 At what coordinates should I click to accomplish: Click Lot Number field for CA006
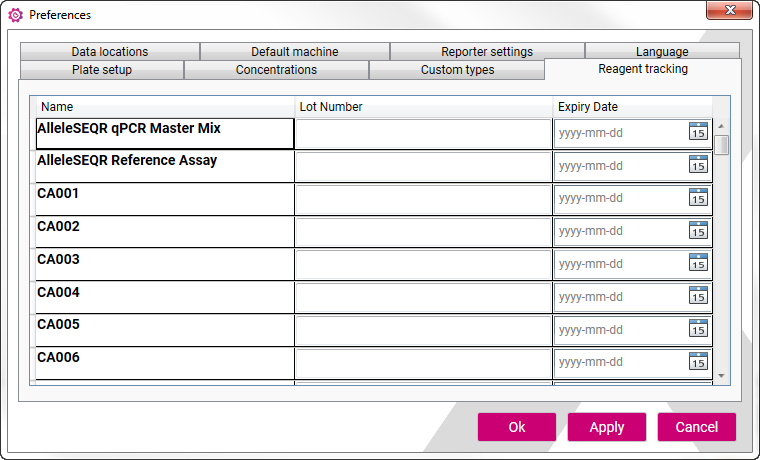tap(424, 363)
